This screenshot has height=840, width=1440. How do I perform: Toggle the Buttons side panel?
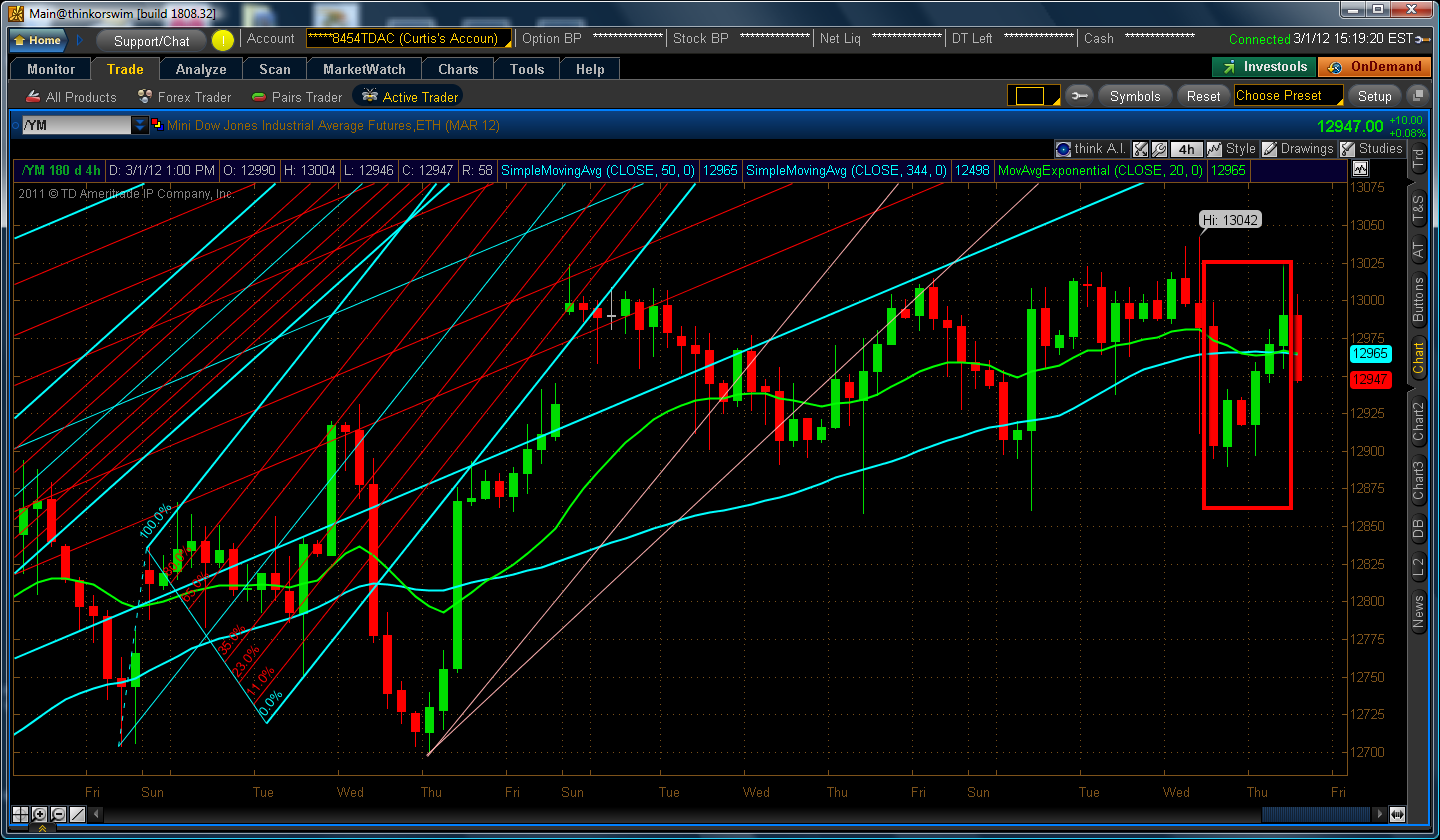click(1418, 299)
